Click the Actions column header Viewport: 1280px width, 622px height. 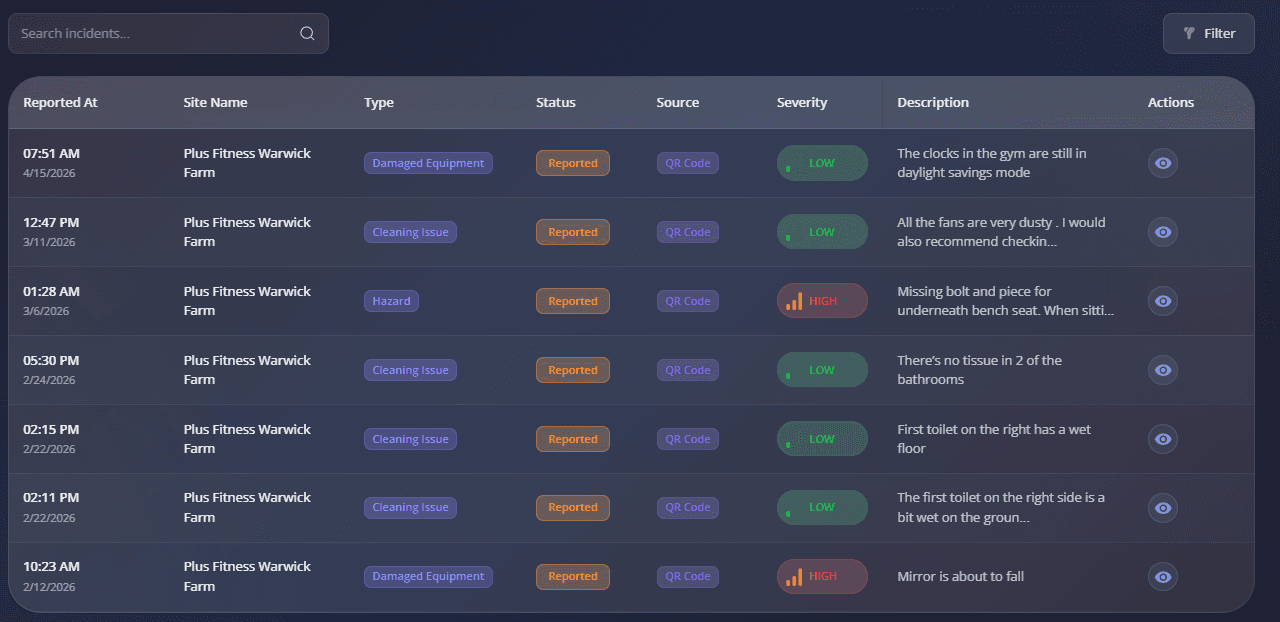[1171, 102]
